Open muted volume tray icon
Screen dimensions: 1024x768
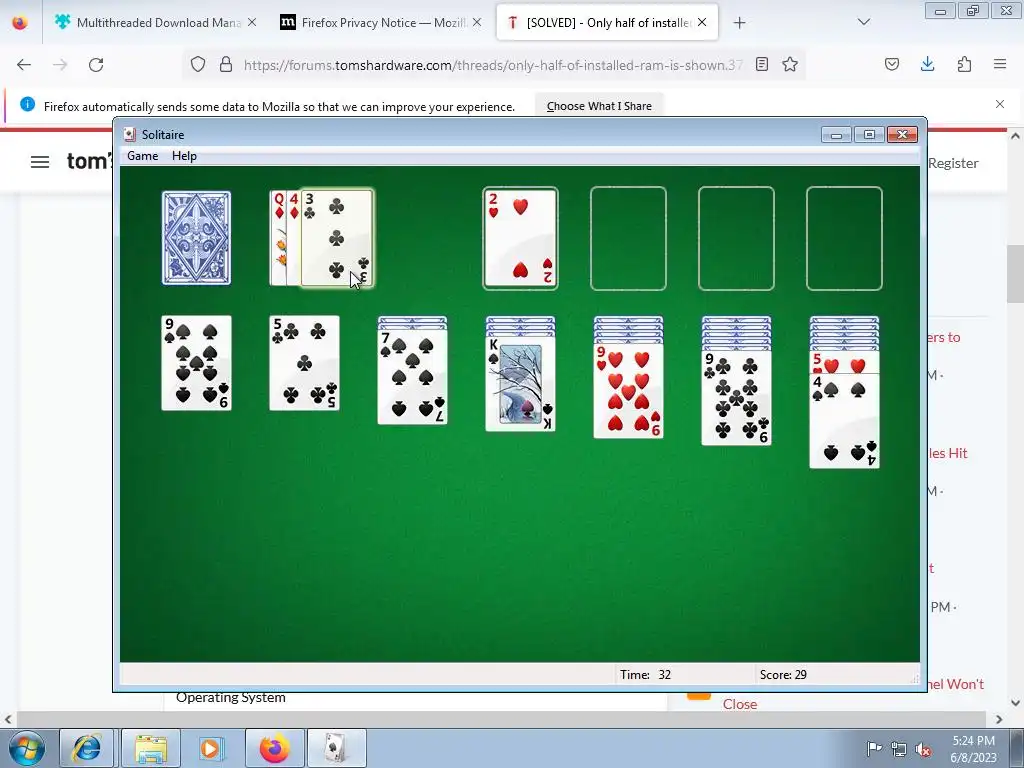(923, 749)
